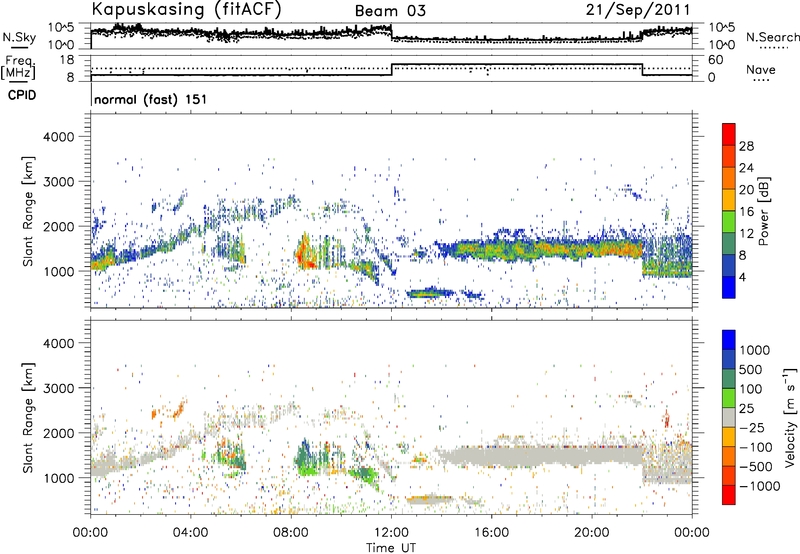Click the -25 label on Velocity scale
The width and height of the screenshot is (800, 554).
pos(752,427)
